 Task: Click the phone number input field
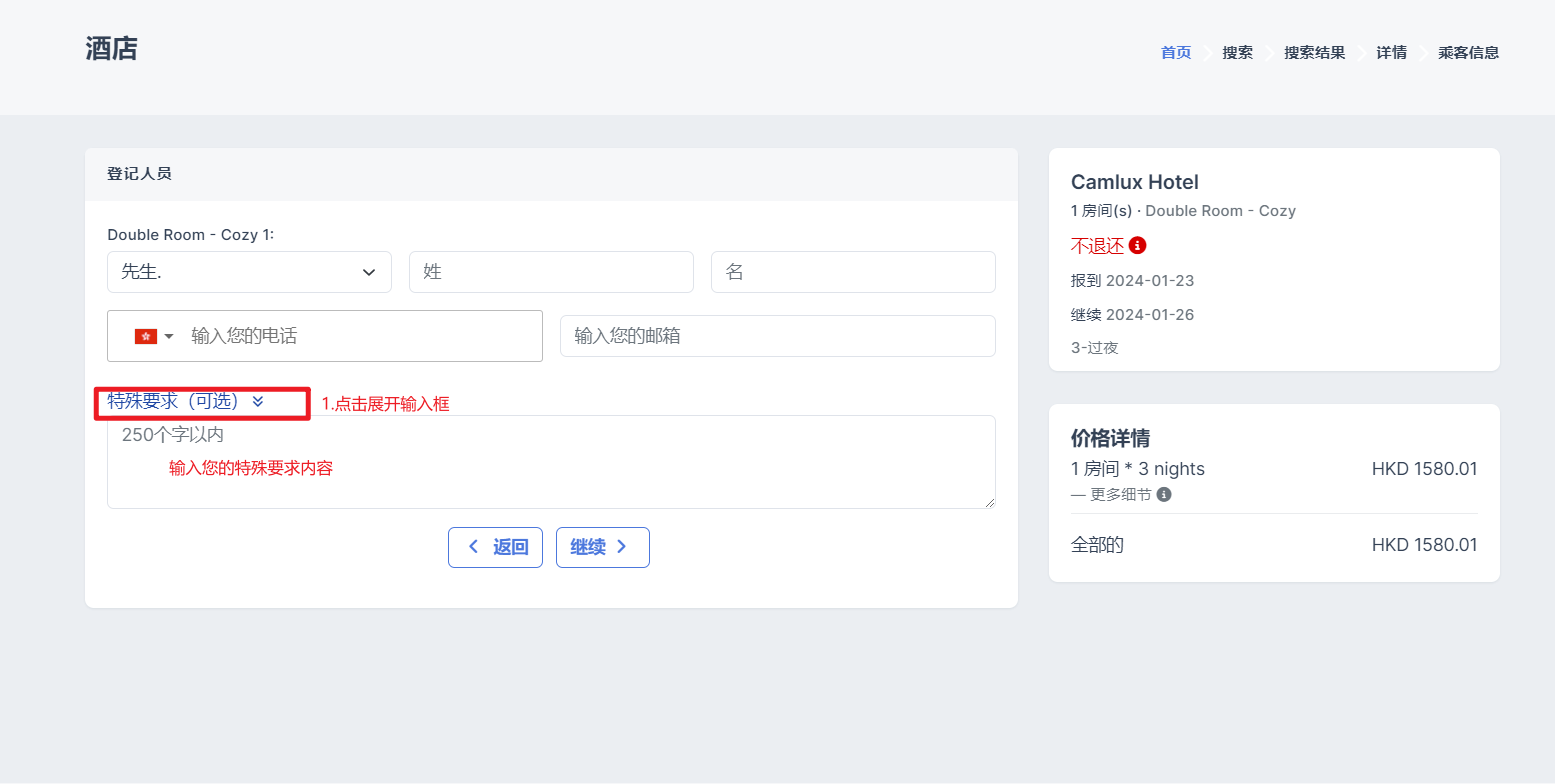click(x=360, y=337)
